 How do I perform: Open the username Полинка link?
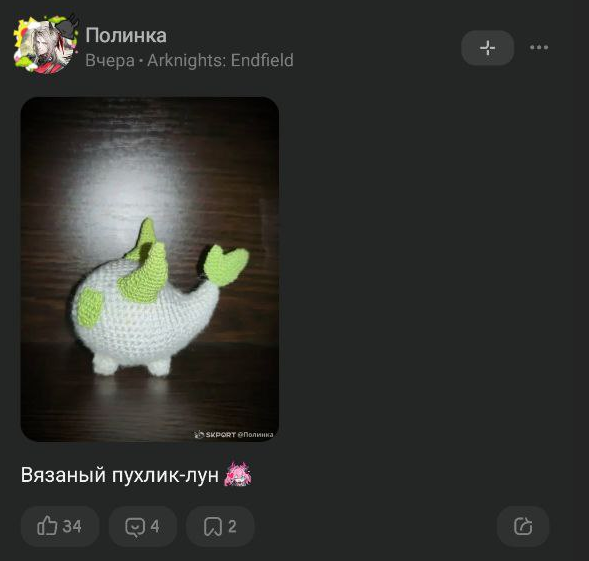pos(126,36)
